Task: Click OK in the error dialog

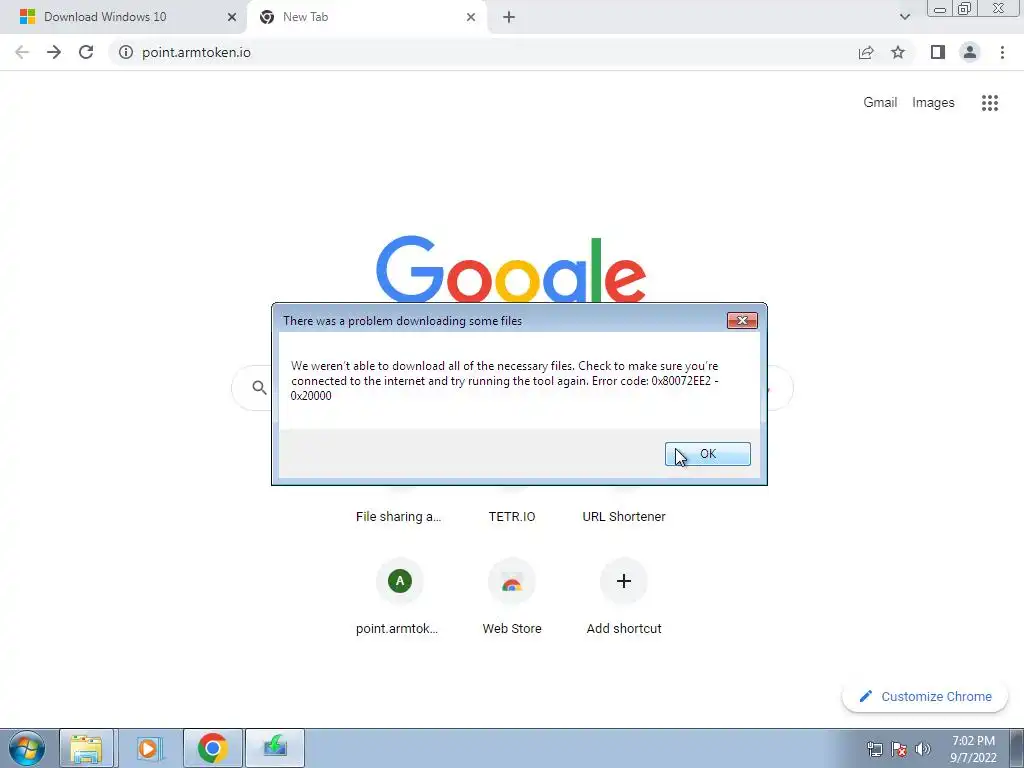Action: pos(707,454)
